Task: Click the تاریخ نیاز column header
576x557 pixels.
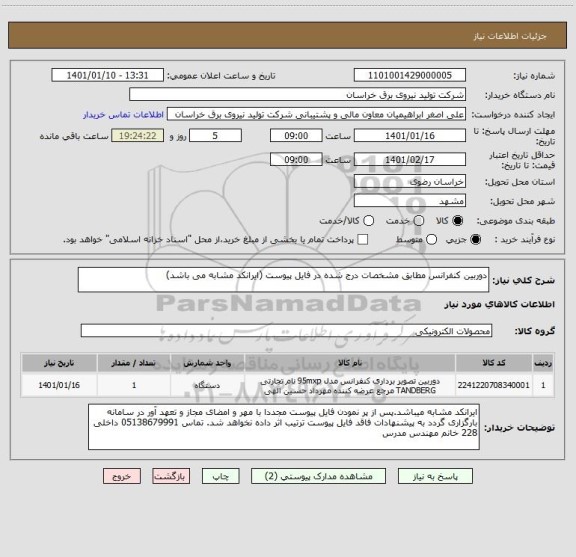Action: (x=59, y=363)
